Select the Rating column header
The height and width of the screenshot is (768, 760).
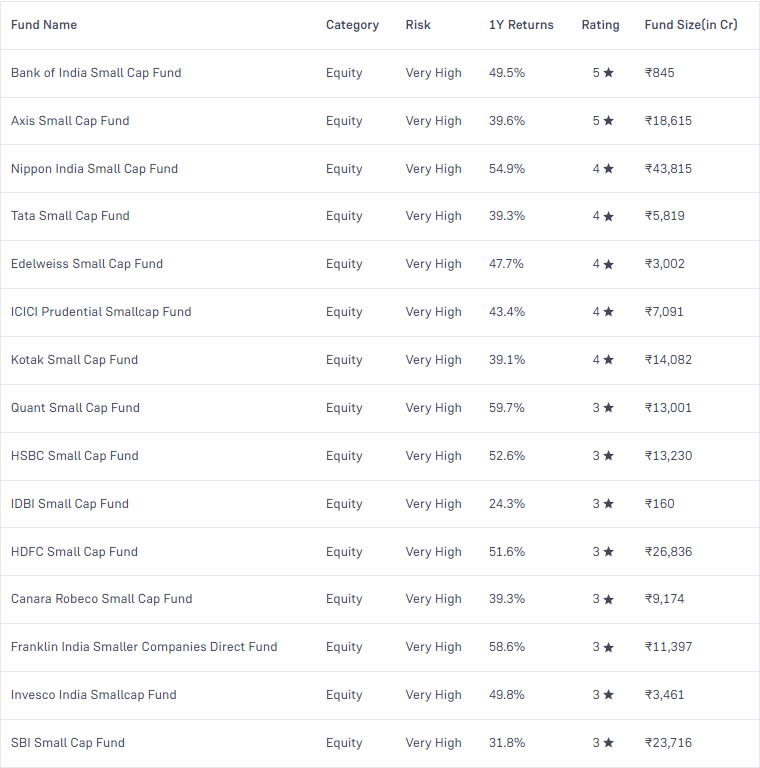(x=600, y=25)
